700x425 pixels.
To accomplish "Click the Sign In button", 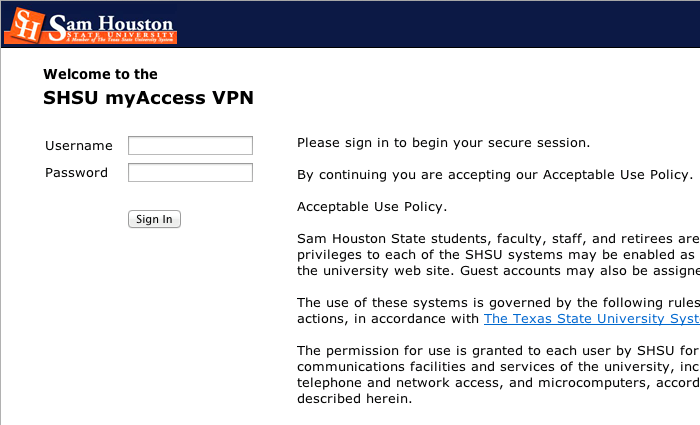I will [154, 219].
